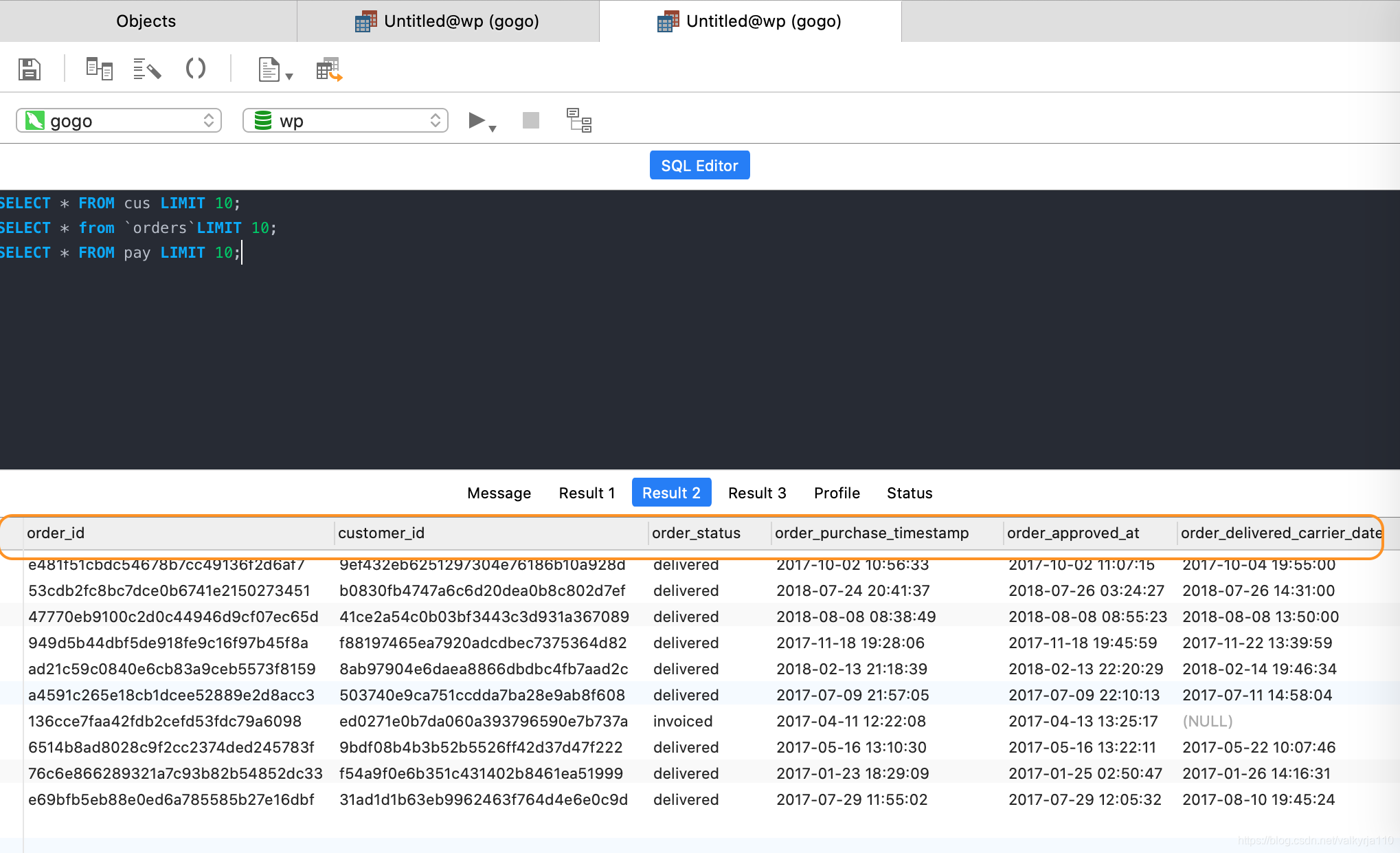The width and height of the screenshot is (1400, 853).
Task: Expand the text document dropdown arrow
Action: pyautogui.click(x=289, y=76)
